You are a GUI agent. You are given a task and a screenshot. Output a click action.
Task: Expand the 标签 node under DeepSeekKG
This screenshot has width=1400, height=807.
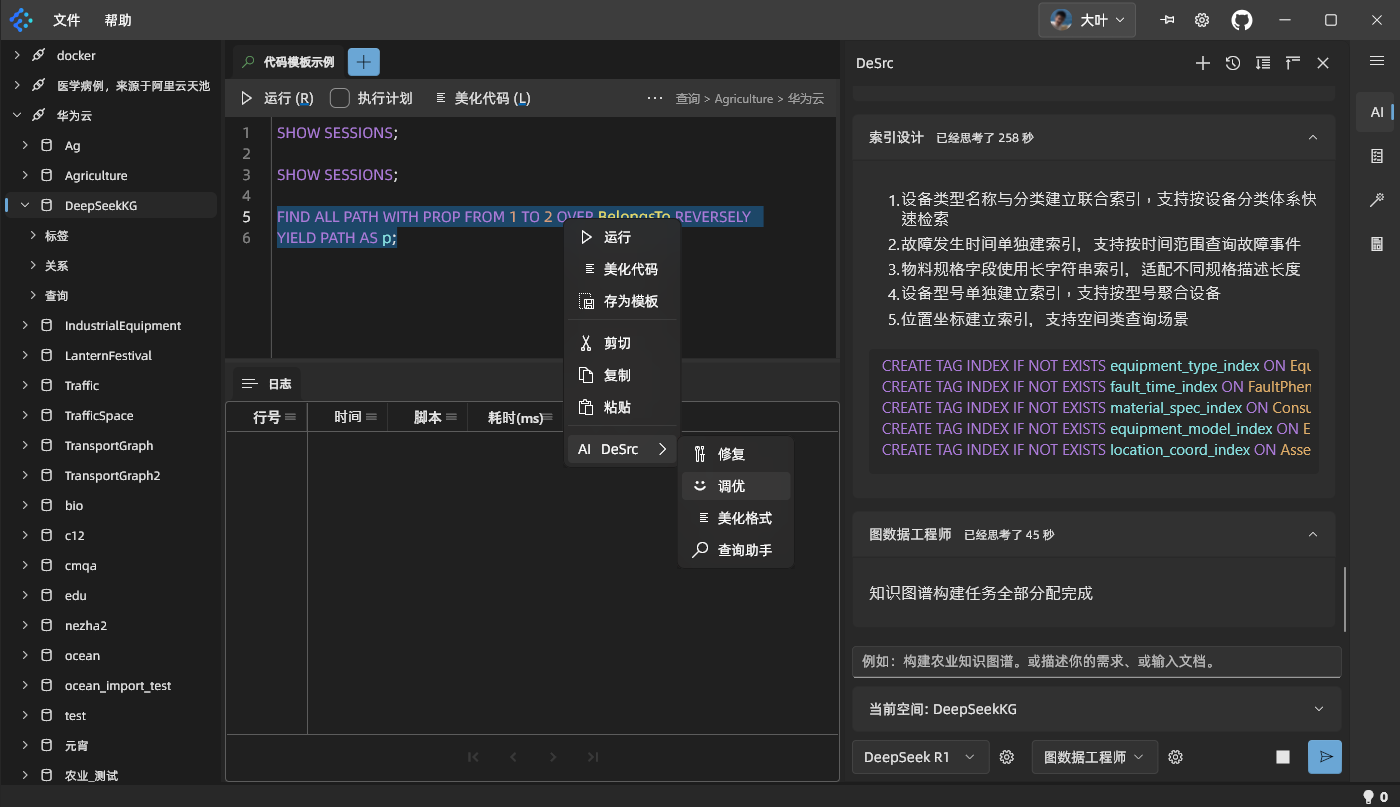coord(33,236)
